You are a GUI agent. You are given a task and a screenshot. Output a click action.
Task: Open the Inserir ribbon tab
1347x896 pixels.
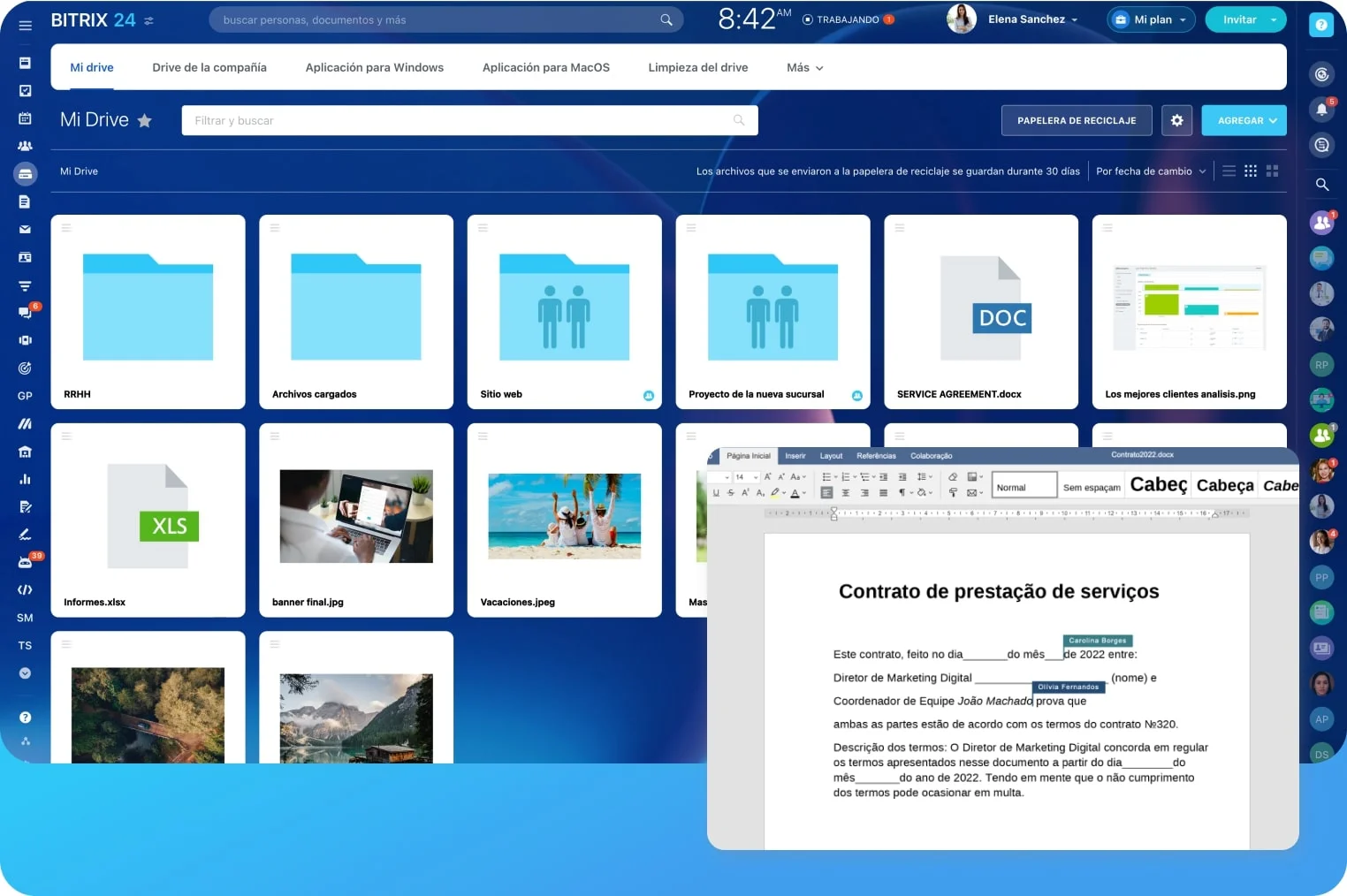(x=795, y=456)
